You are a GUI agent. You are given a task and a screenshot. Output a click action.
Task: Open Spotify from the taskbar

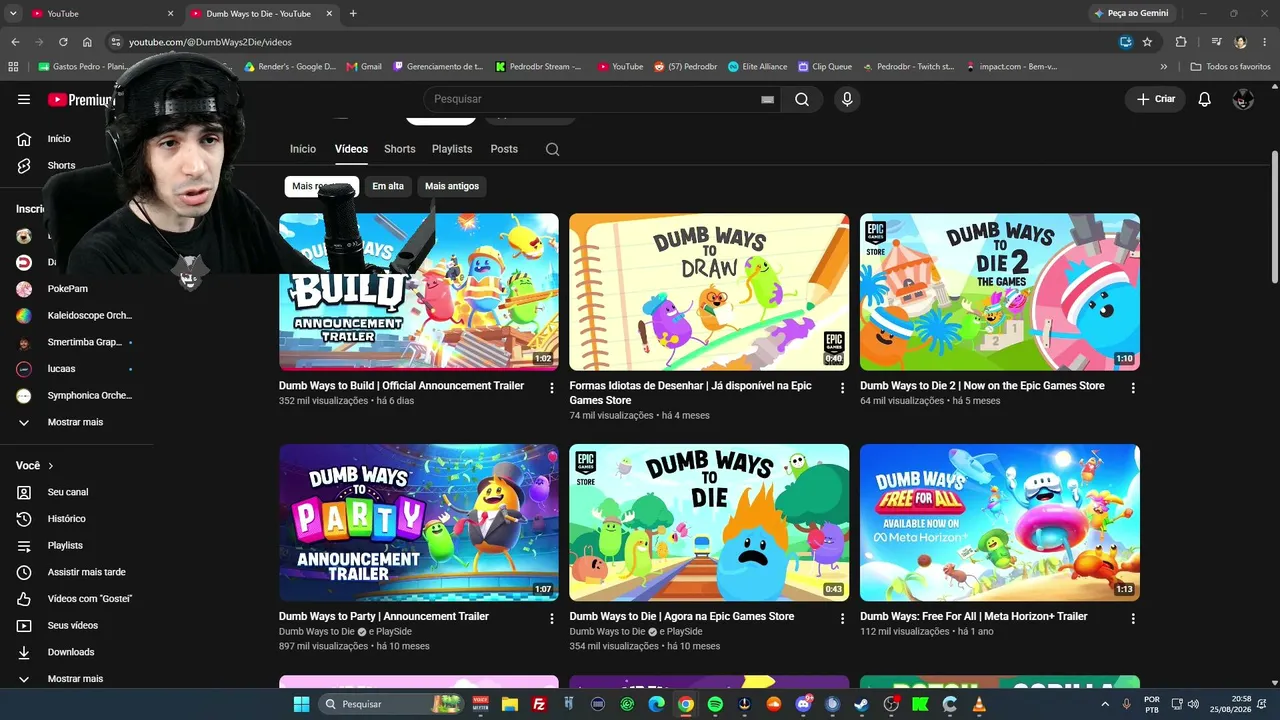pos(715,704)
